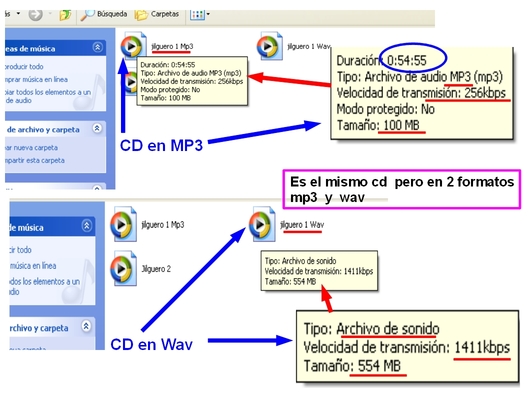The width and height of the screenshot is (529, 397).
Task: Click 'Compartir esta carpeta' link in upper window
Action: click(x=35, y=161)
